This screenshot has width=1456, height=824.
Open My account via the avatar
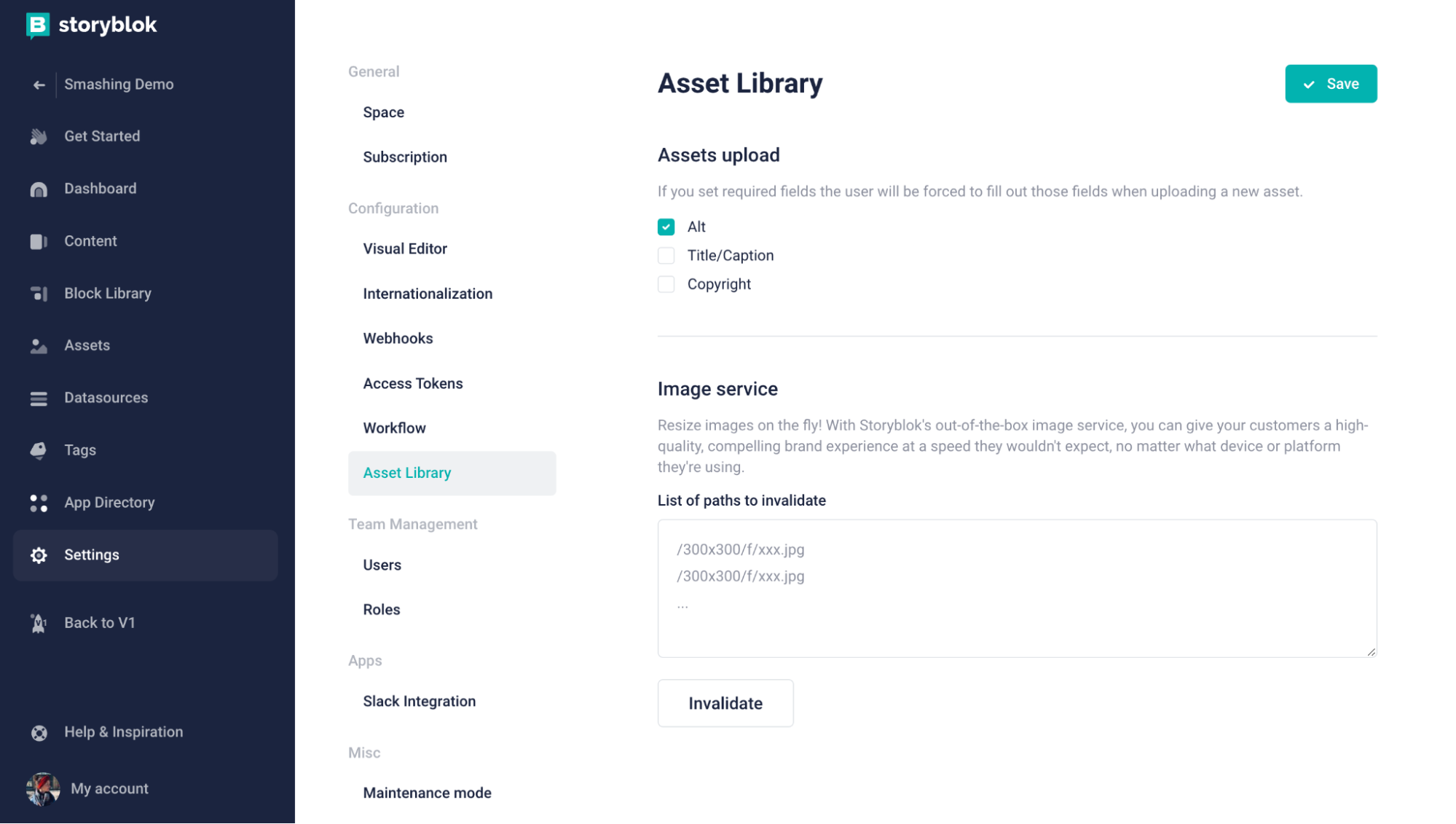(x=109, y=788)
